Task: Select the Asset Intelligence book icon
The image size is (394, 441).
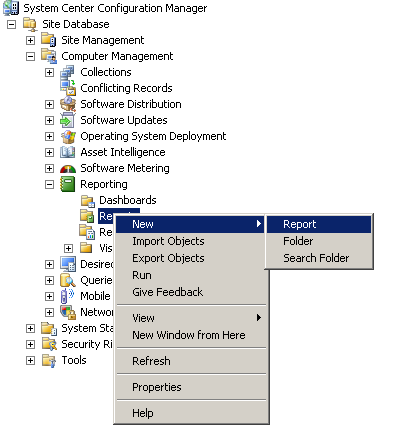Action: pyautogui.click(x=68, y=152)
